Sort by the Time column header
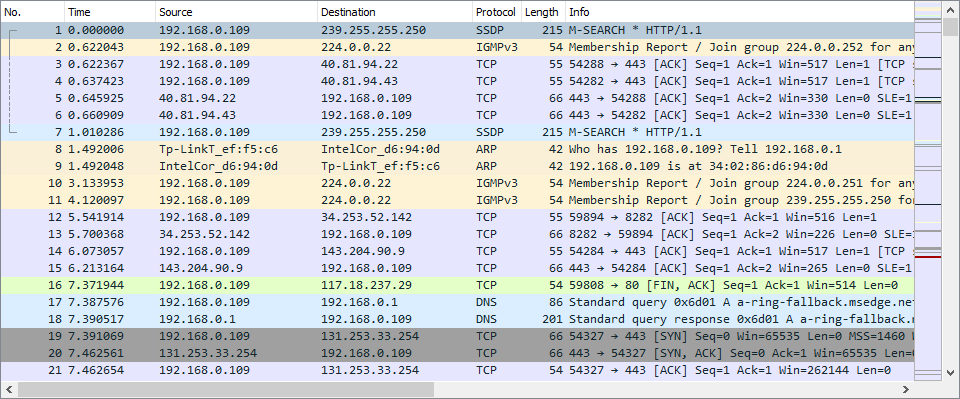 (110, 12)
